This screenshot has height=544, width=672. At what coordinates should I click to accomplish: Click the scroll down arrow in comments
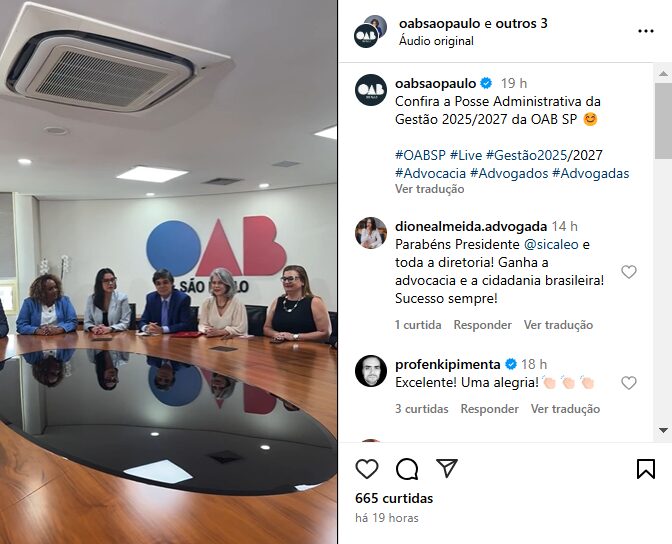click(x=663, y=430)
